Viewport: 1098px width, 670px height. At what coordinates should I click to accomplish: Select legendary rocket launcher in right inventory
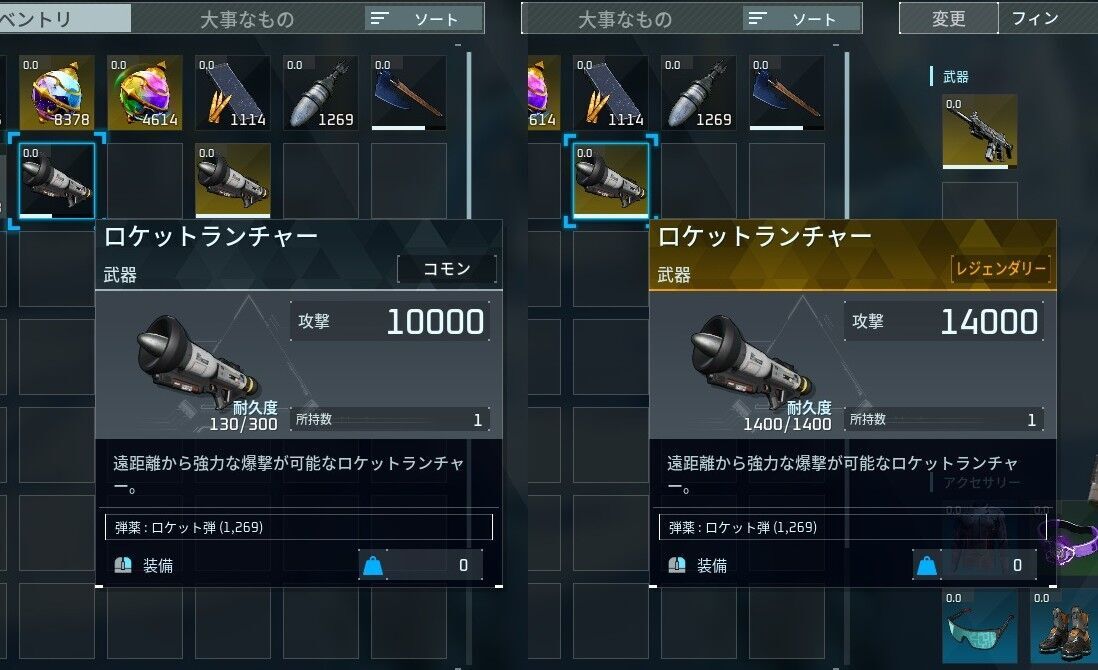[611, 181]
